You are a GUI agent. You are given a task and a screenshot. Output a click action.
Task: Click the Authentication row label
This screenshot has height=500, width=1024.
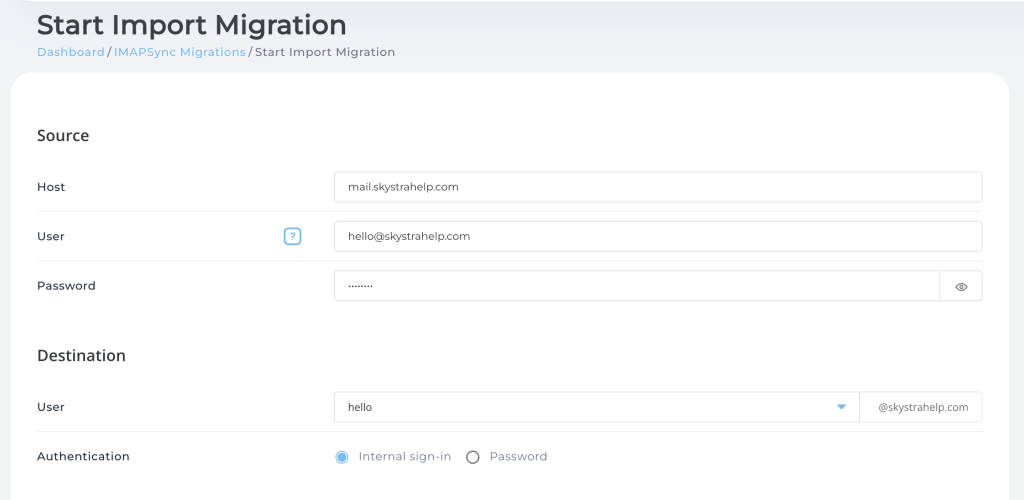coord(83,457)
